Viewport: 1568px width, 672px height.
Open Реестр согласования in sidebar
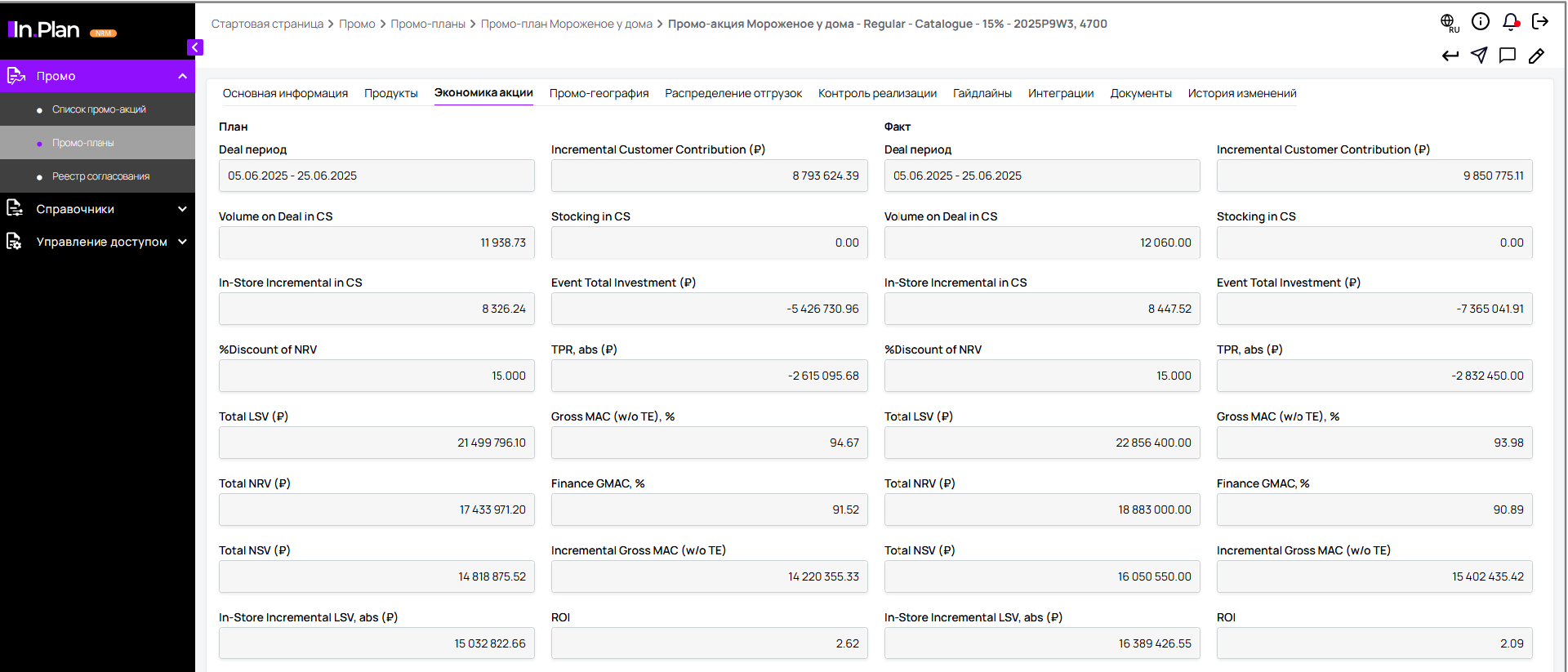pos(100,176)
